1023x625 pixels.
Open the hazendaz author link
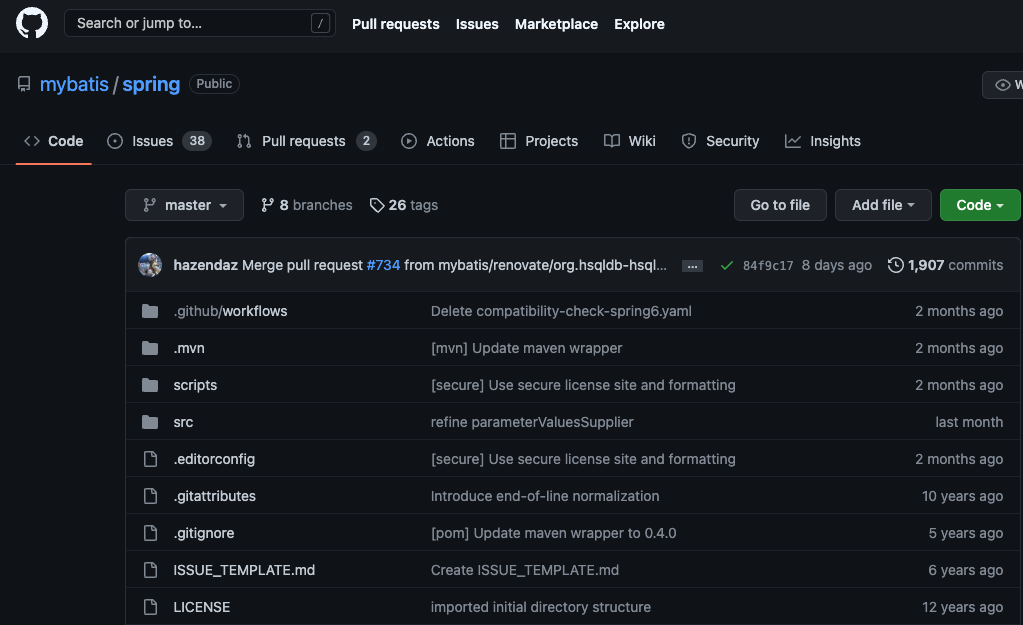point(206,265)
